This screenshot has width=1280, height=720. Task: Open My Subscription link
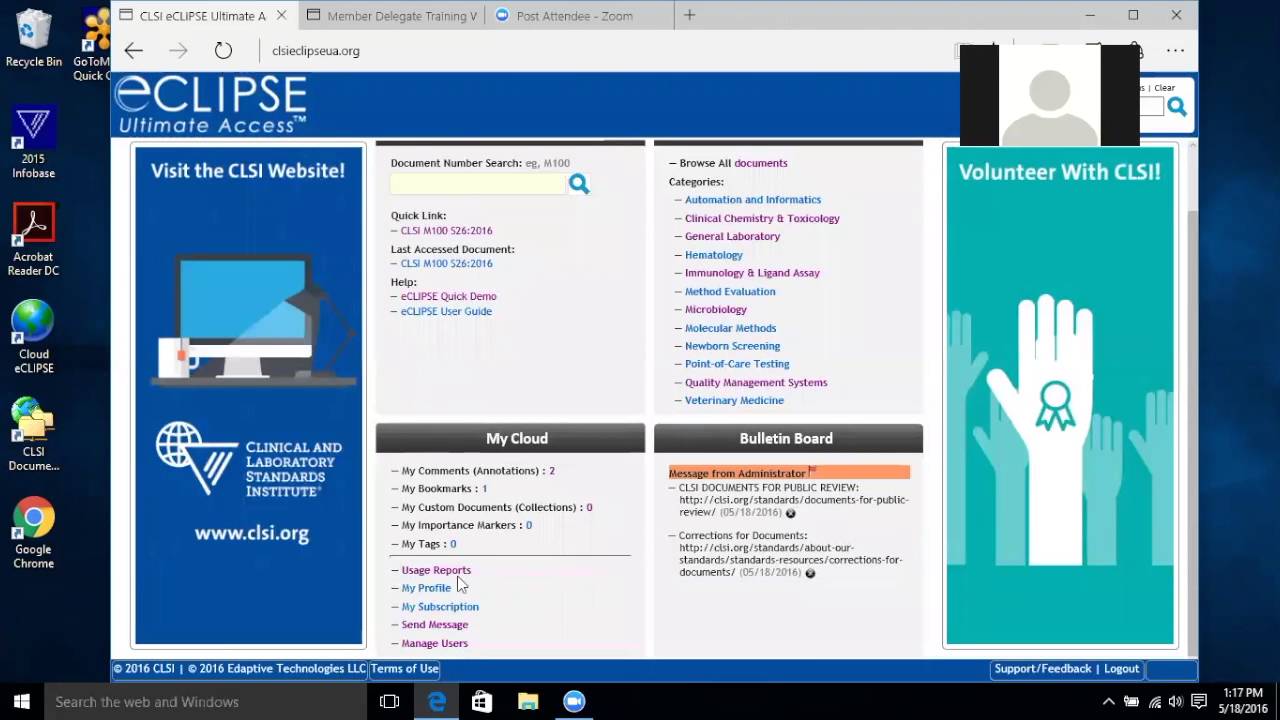tap(440, 607)
